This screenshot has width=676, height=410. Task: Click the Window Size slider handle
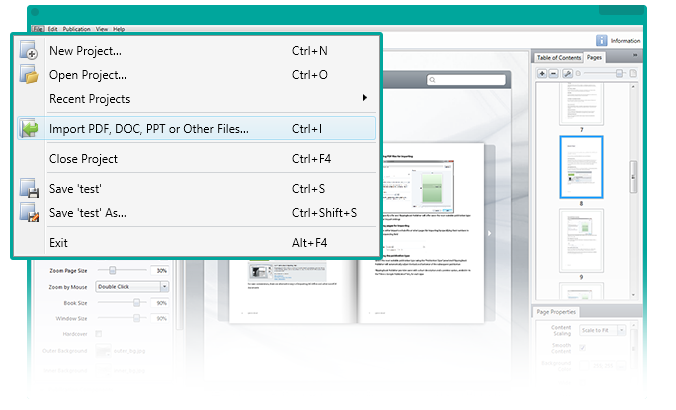point(136,318)
